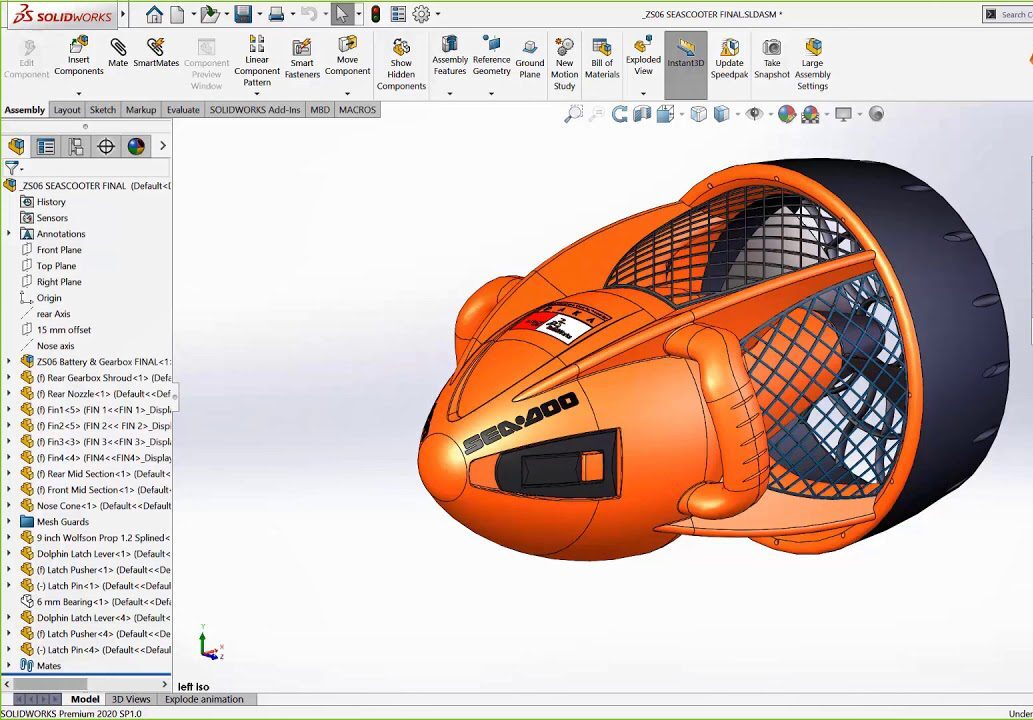Click the Edit Appearance color sphere icon
Image resolution: width=1033 pixels, height=720 pixels.
tap(787, 114)
